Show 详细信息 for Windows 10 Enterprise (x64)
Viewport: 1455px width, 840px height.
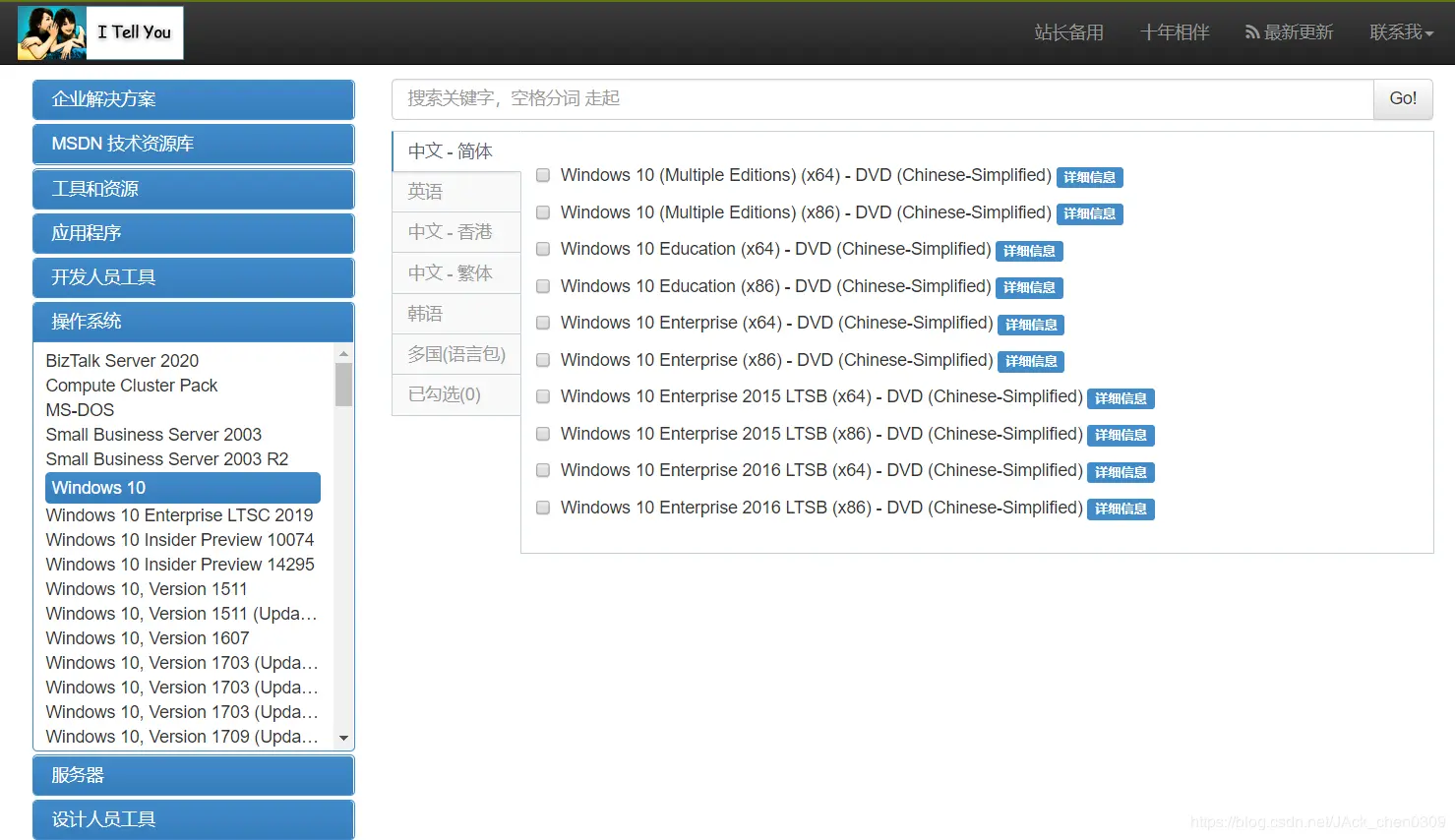click(x=1031, y=325)
